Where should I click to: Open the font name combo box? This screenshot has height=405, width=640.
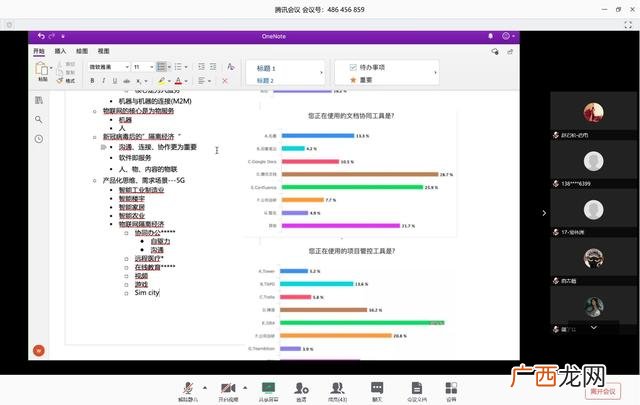[109, 67]
